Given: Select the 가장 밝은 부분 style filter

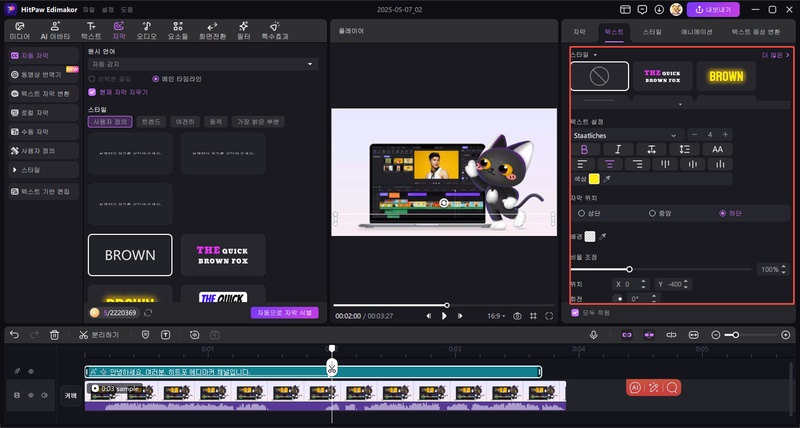Looking at the screenshot, I should pyautogui.click(x=258, y=122).
